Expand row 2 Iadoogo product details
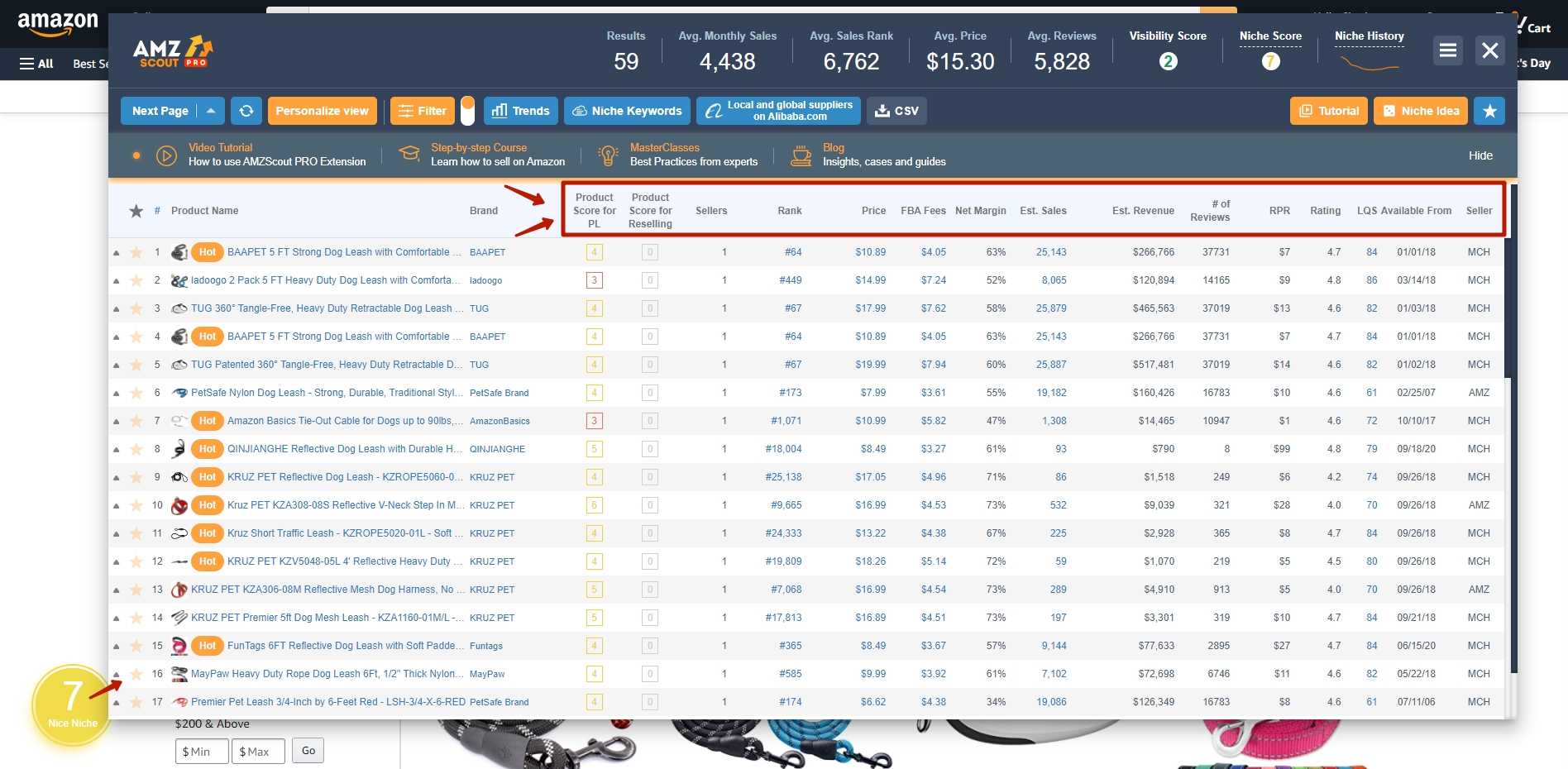Screen dimensions: 1568x769 point(116,280)
